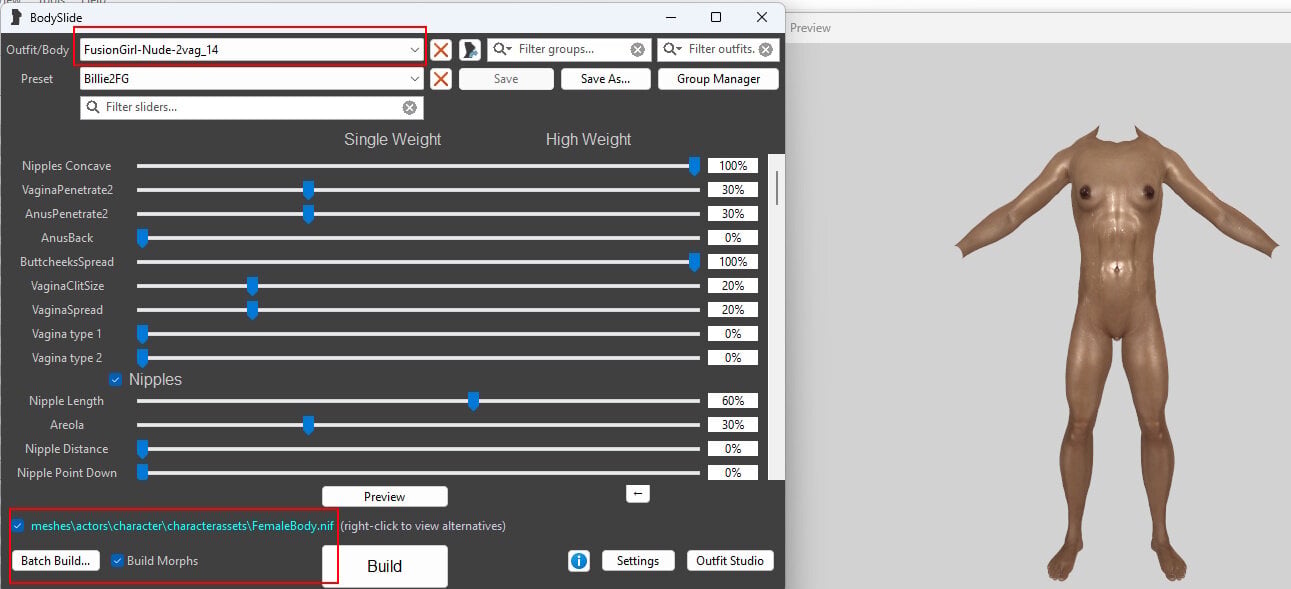Click the large Build button

385,566
